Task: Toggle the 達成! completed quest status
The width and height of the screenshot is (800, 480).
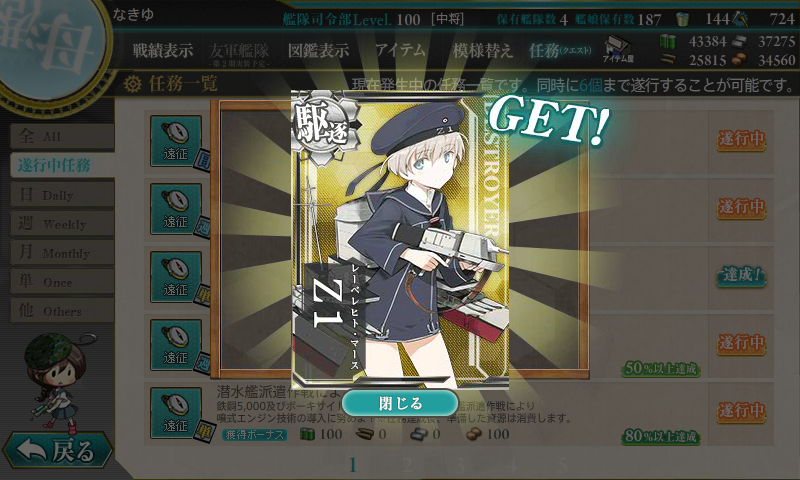Action: coord(741,275)
